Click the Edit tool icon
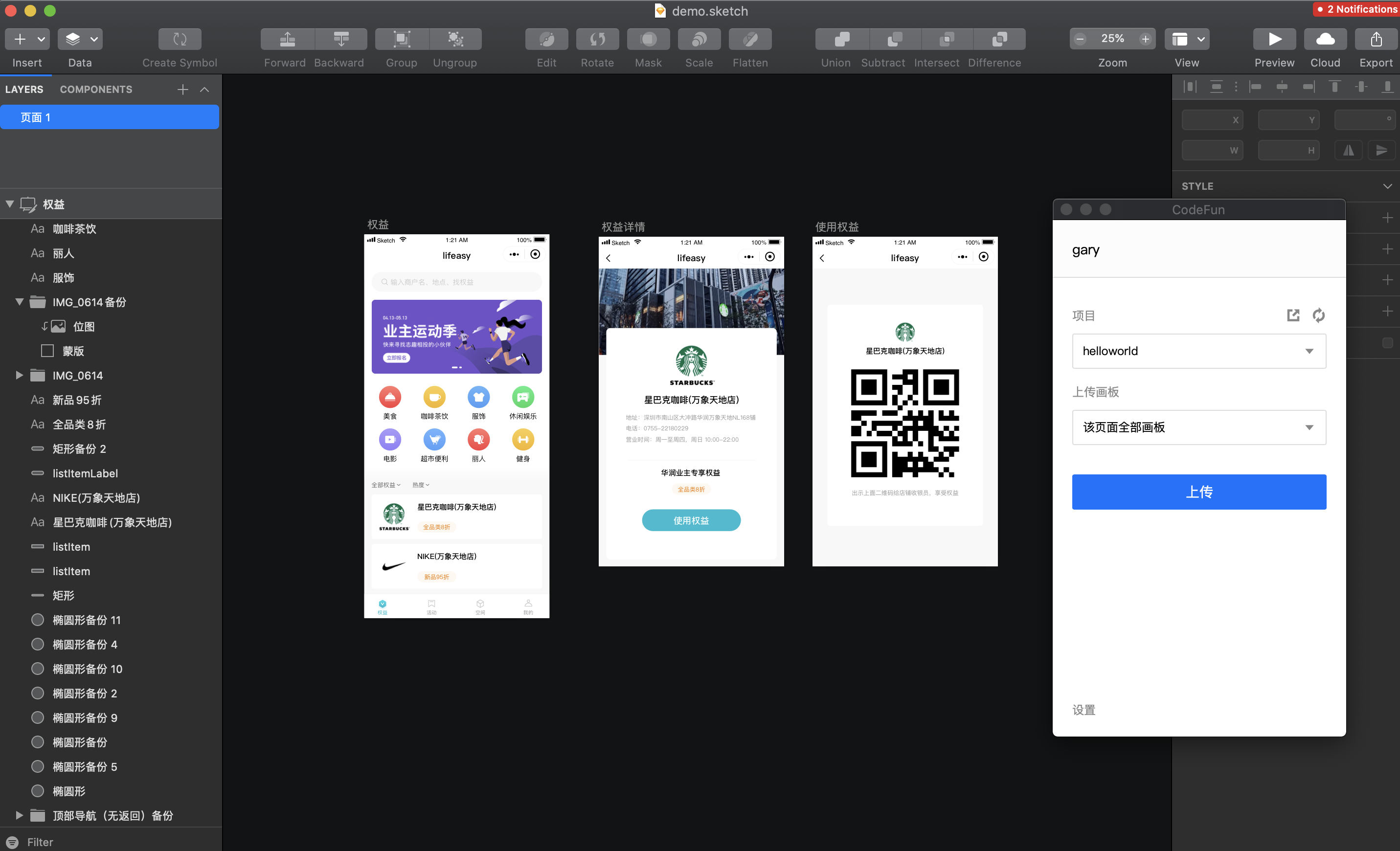Screen dimensions: 1400x851 (546, 39)
